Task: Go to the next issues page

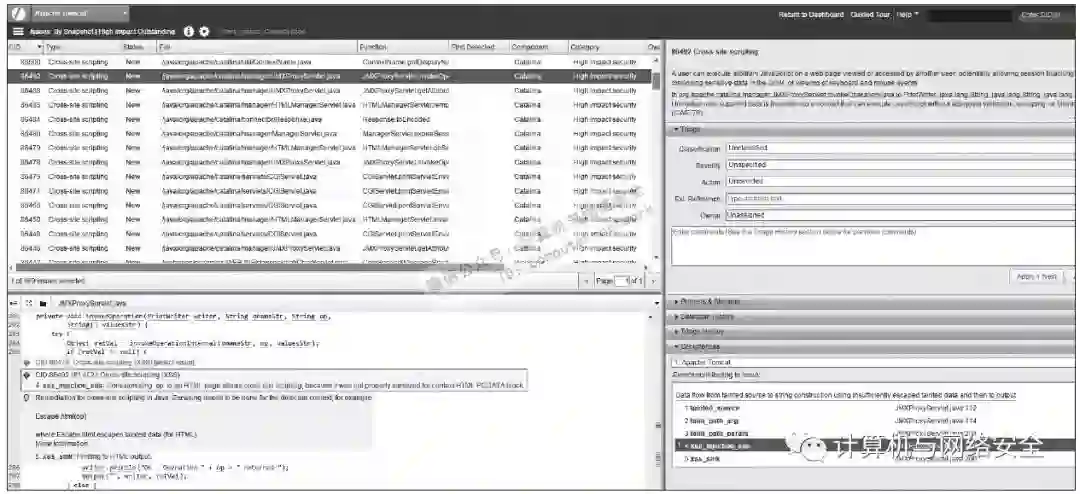Action: (653, 281)
